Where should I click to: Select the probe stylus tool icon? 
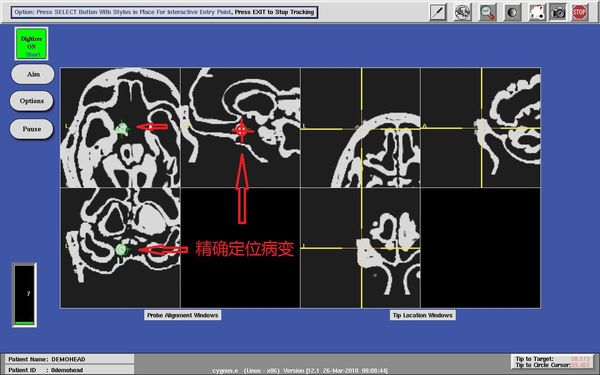tap(438, 12)
